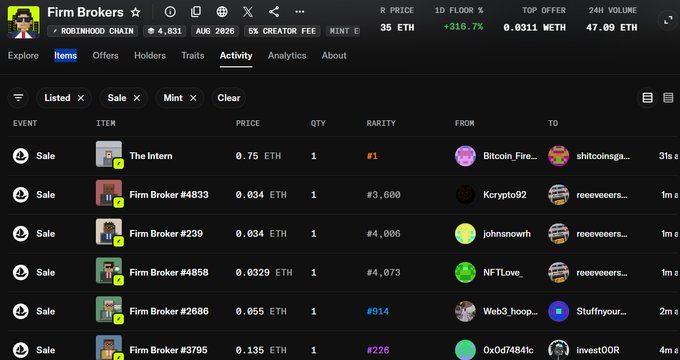Select the Activity tab
Image resolution: width=680 pixels, height=360 pixels.
(236, 56)
